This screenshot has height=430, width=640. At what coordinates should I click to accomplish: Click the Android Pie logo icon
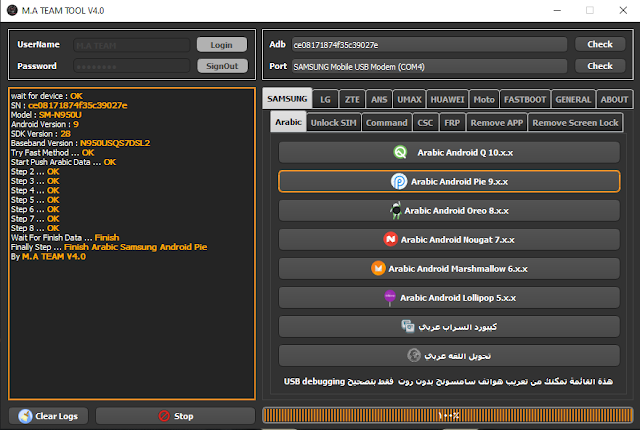click(398, 181)
